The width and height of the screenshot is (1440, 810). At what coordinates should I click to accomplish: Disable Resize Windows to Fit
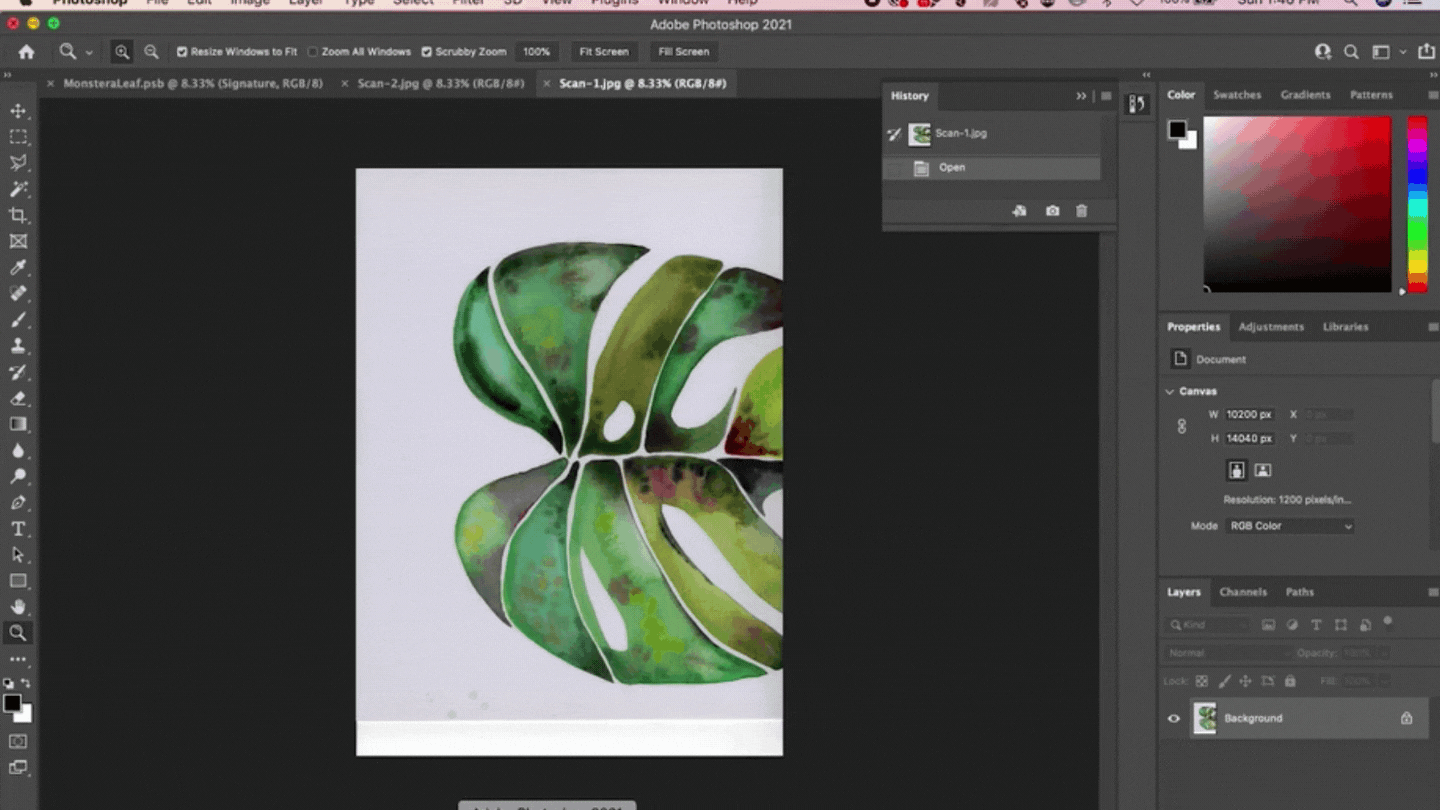click(181, 51)
